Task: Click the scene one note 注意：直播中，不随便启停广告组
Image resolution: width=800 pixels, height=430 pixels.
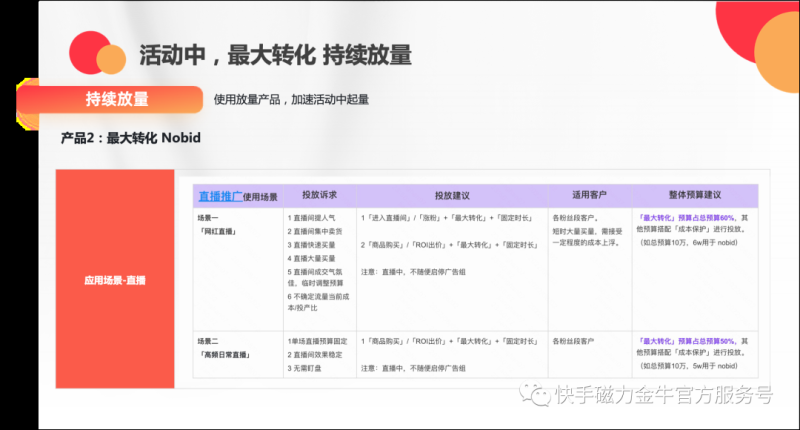Action: click(413, 272)
